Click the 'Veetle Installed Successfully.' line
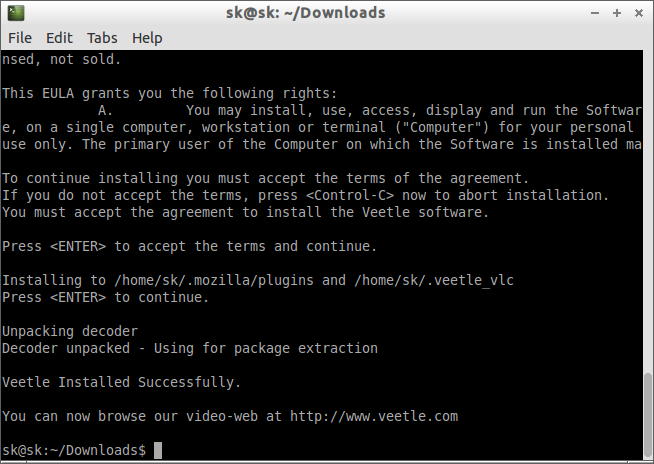Image resolution: width=654 pixels, height=464 pixels. click(x=122, y=382)
